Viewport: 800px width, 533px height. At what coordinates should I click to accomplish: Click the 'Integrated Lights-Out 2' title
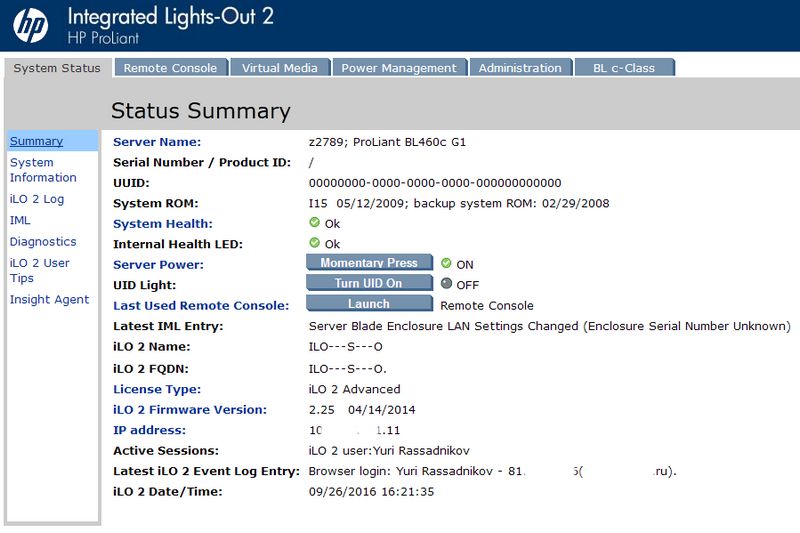tap(170, 16)
